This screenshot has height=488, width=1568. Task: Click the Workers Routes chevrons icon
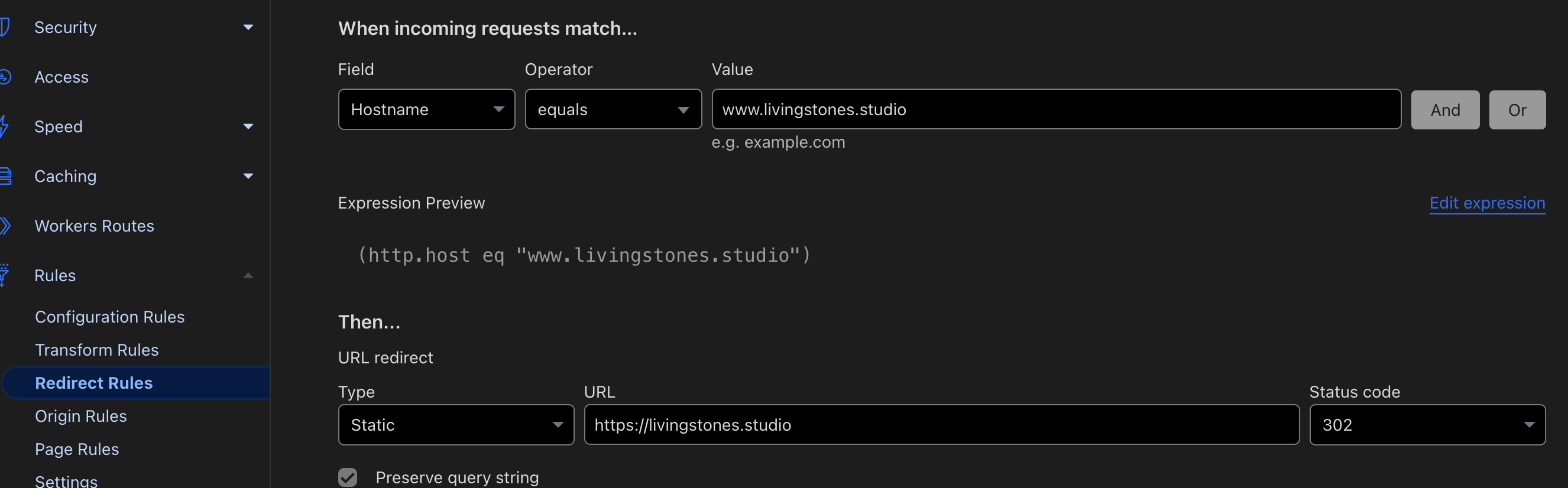point(5,226)
